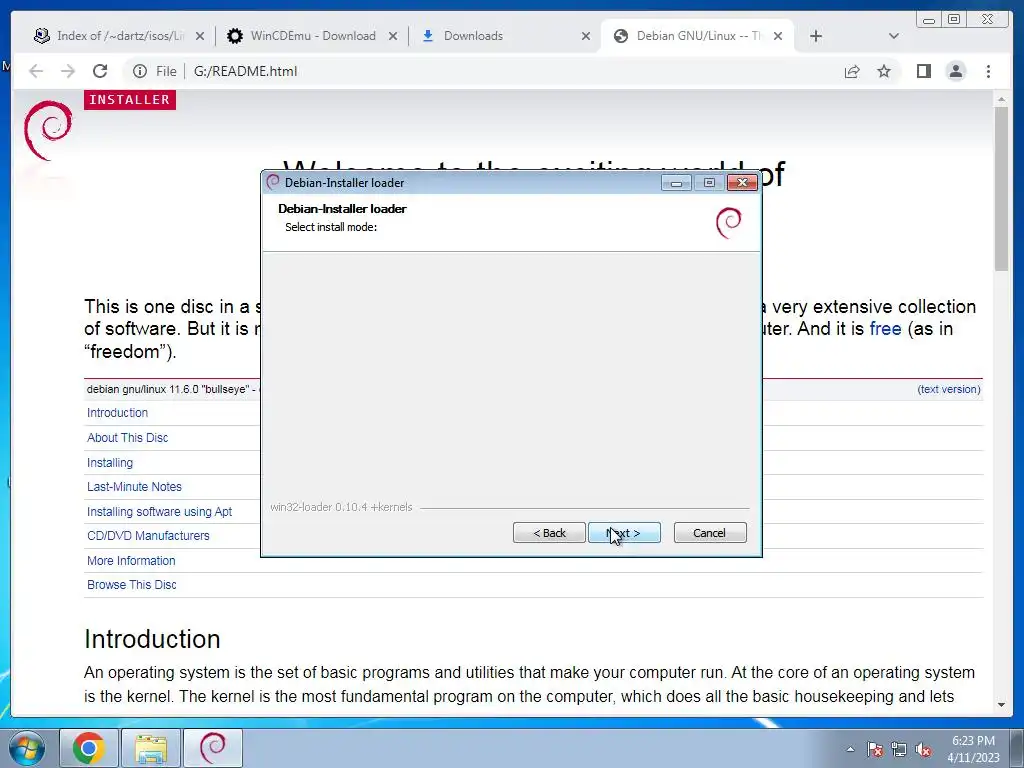Image resolution: width=1024 pixels, height=768 pixels.
Task: Open the More Information link
Action: (x=131, y=560)
